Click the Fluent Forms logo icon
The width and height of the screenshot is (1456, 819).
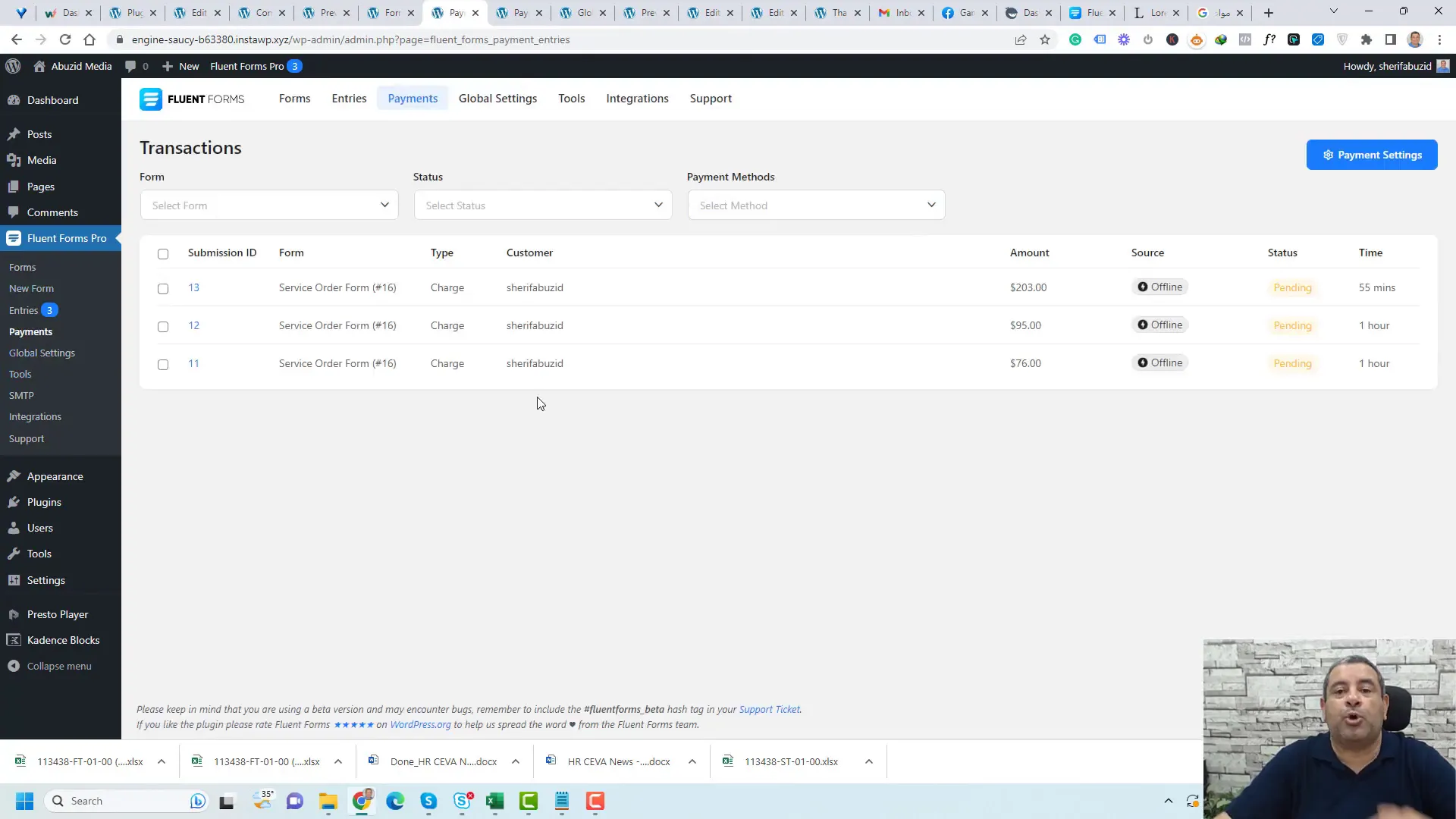(150, 99)
